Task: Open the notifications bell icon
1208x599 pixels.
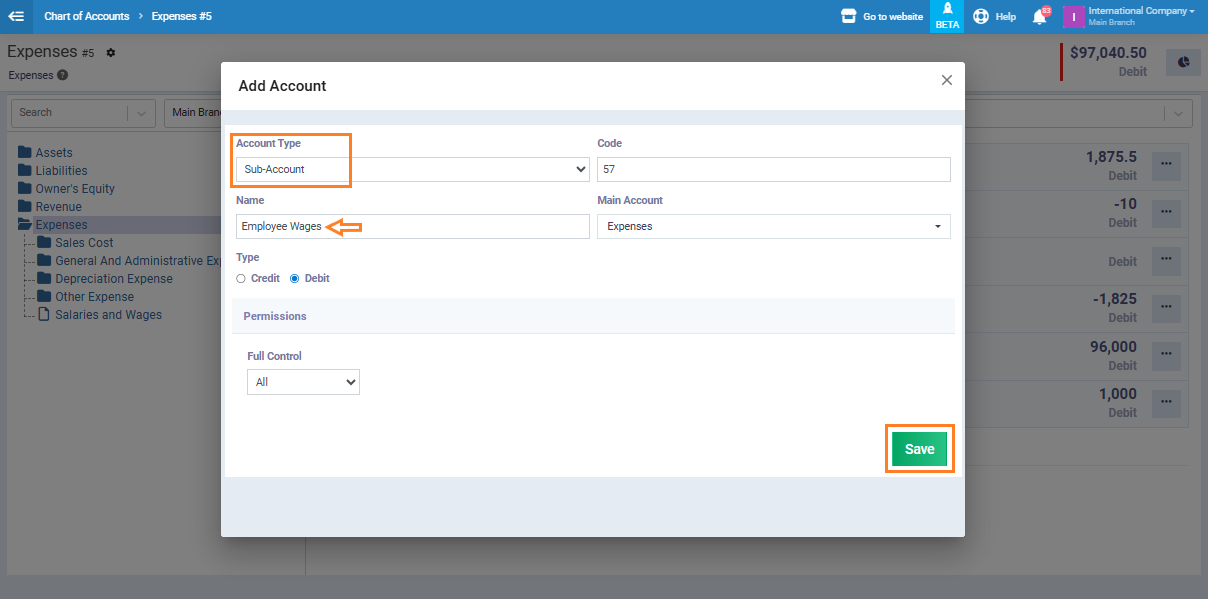Action: click(1039, 16)
